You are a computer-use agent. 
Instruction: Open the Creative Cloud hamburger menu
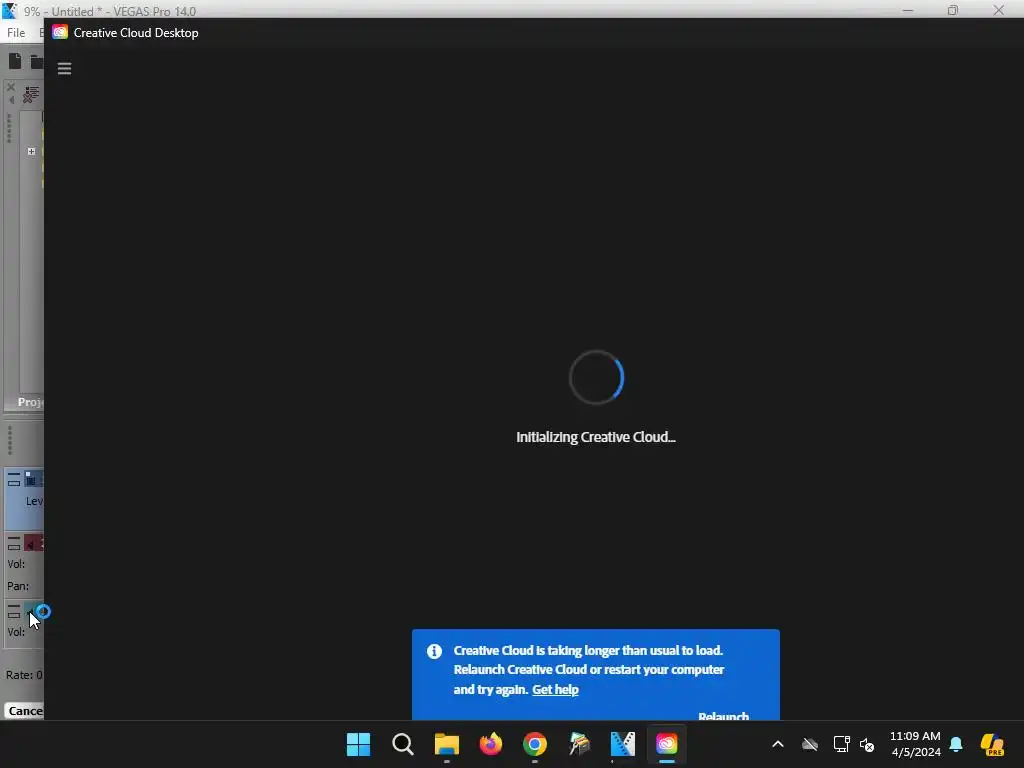tap(64, 69)
